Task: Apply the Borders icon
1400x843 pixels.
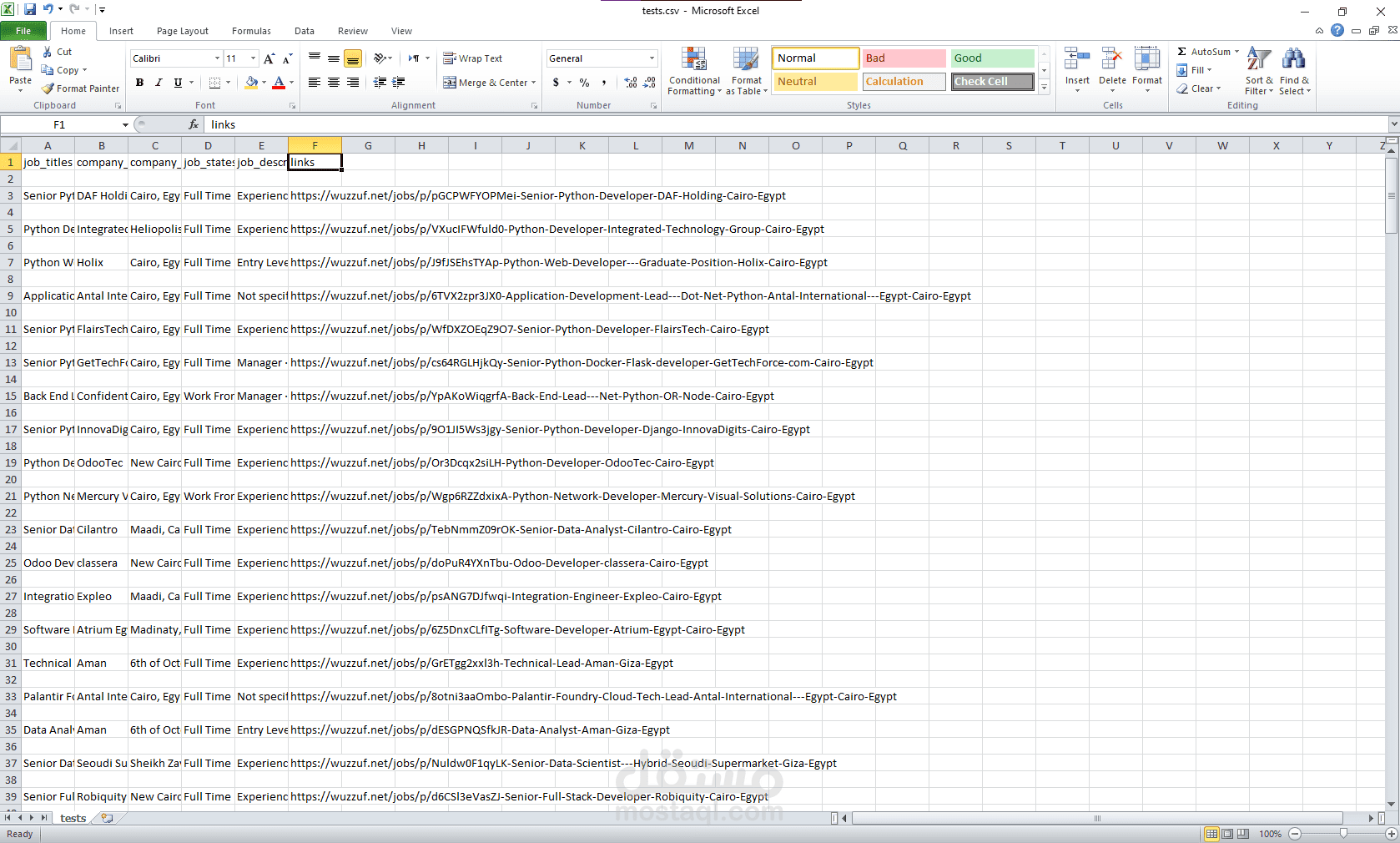Action: (x=214, y=83)
